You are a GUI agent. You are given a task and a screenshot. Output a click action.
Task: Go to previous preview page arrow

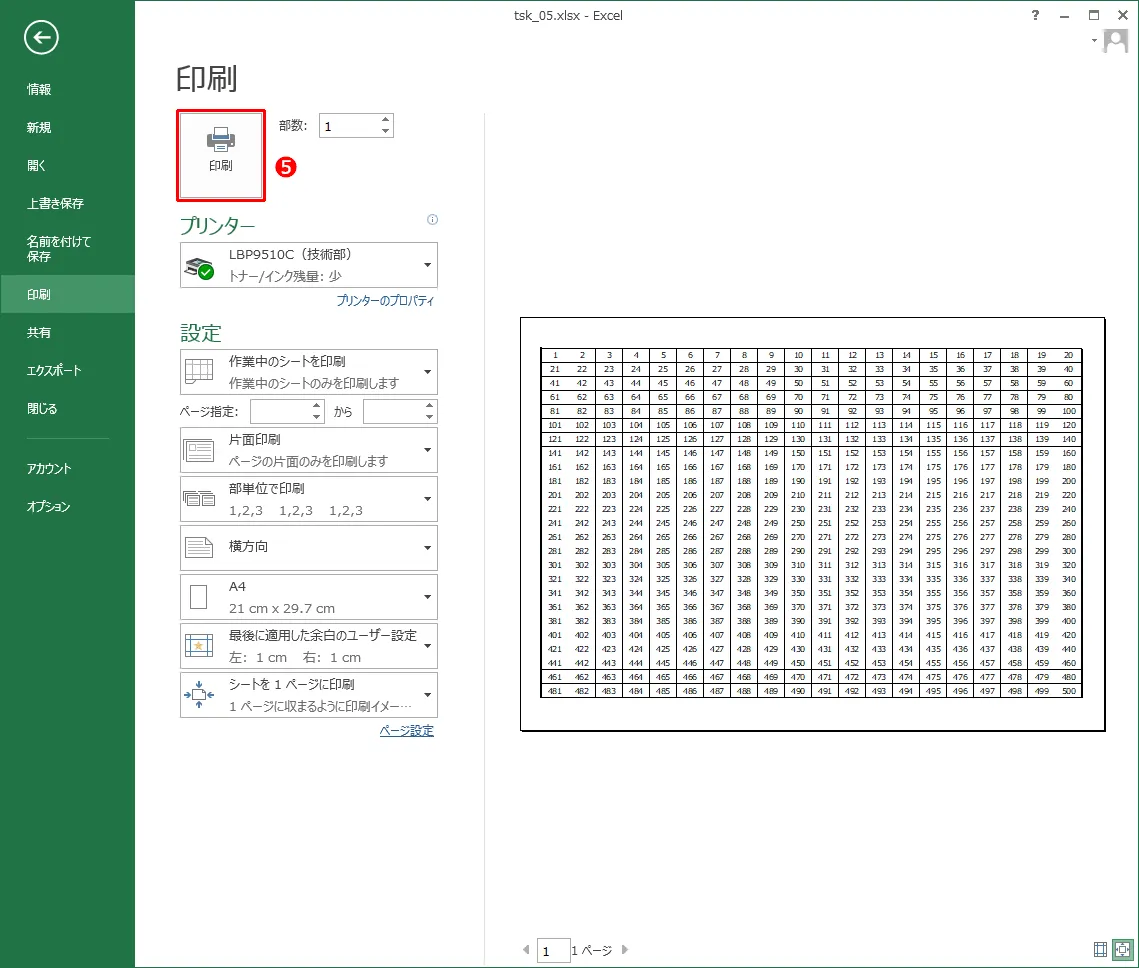tap(526, 949)
